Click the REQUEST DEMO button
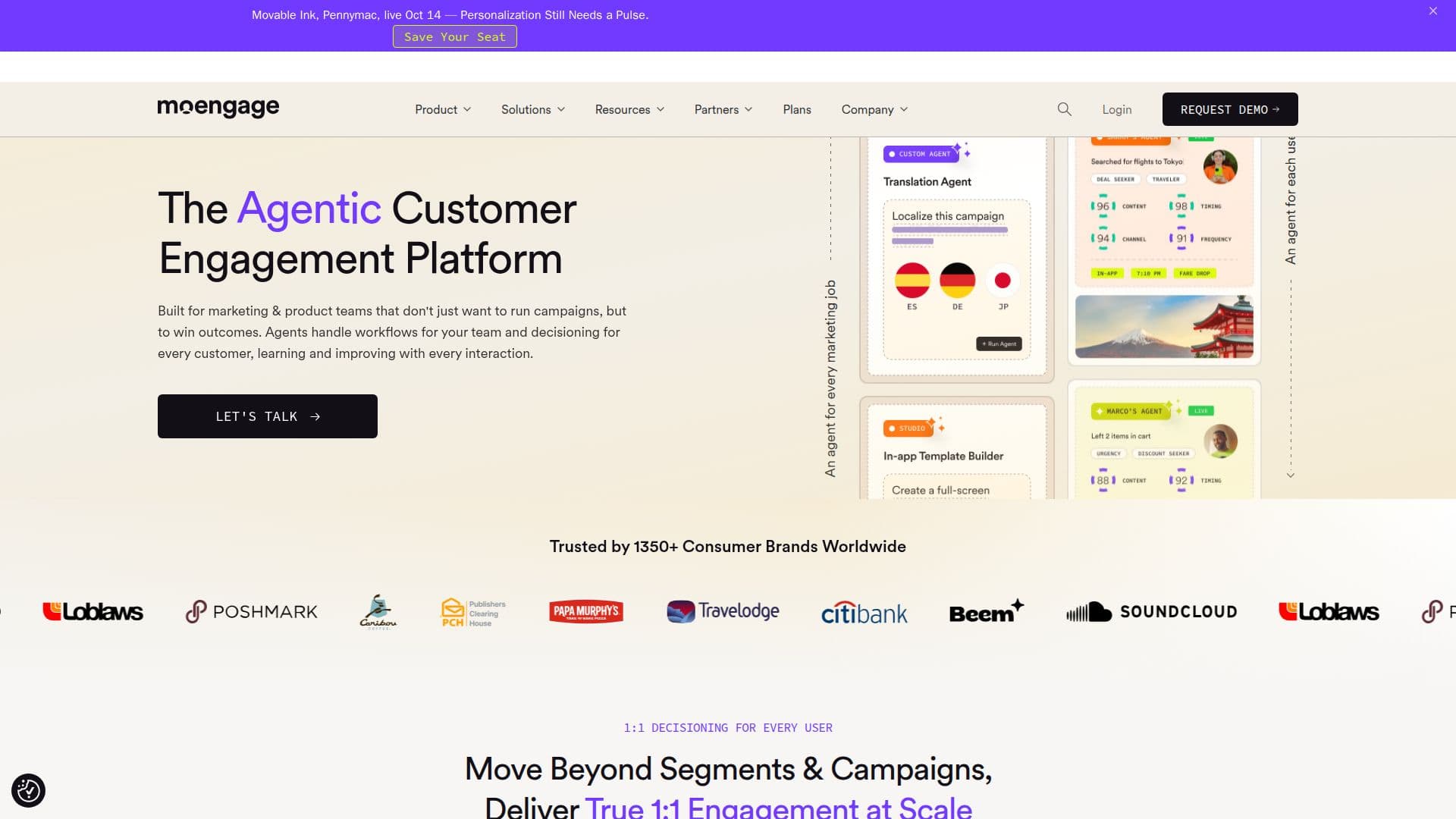 (x=1230, y=109)
